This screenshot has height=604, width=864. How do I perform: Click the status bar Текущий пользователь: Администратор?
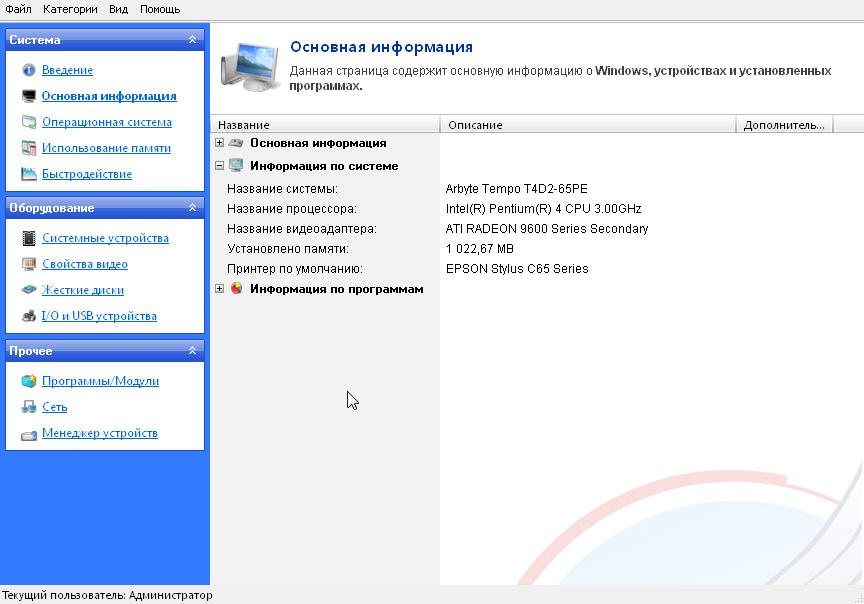click(x=107, y=595)
